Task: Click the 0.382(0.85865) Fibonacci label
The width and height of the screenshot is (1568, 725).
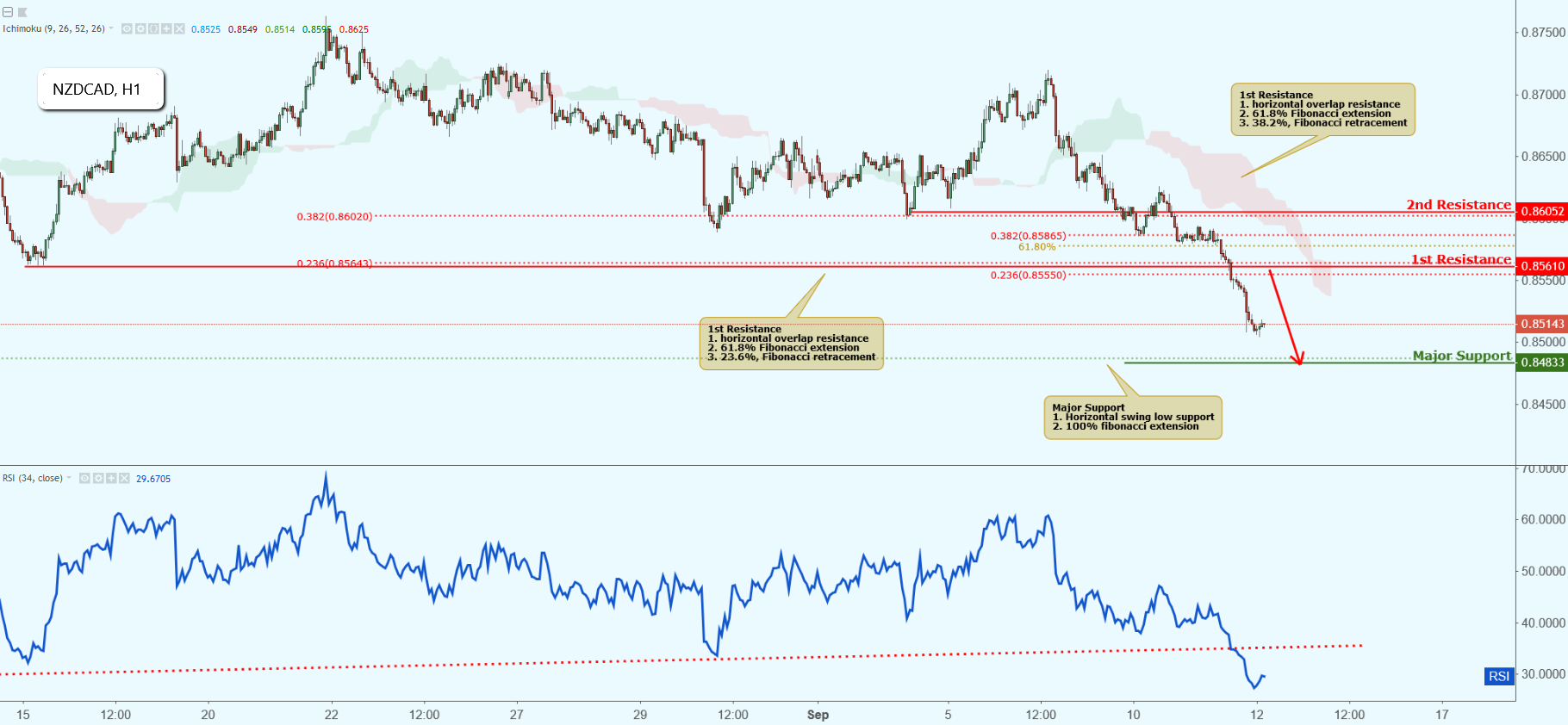Action: coord(1028,236)
